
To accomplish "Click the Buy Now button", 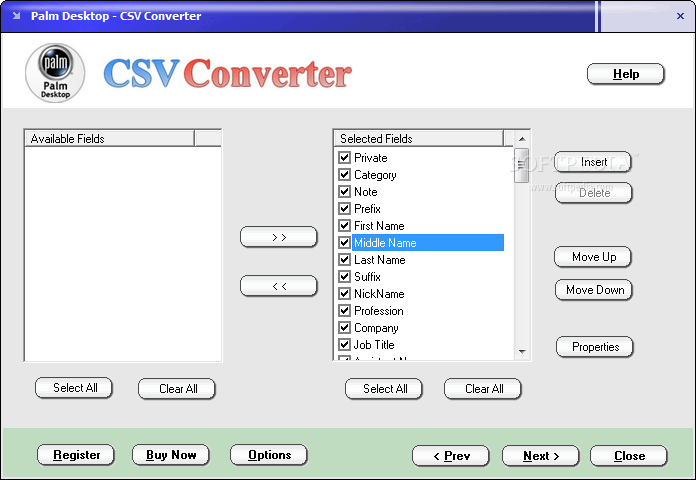I will (171, 455).
